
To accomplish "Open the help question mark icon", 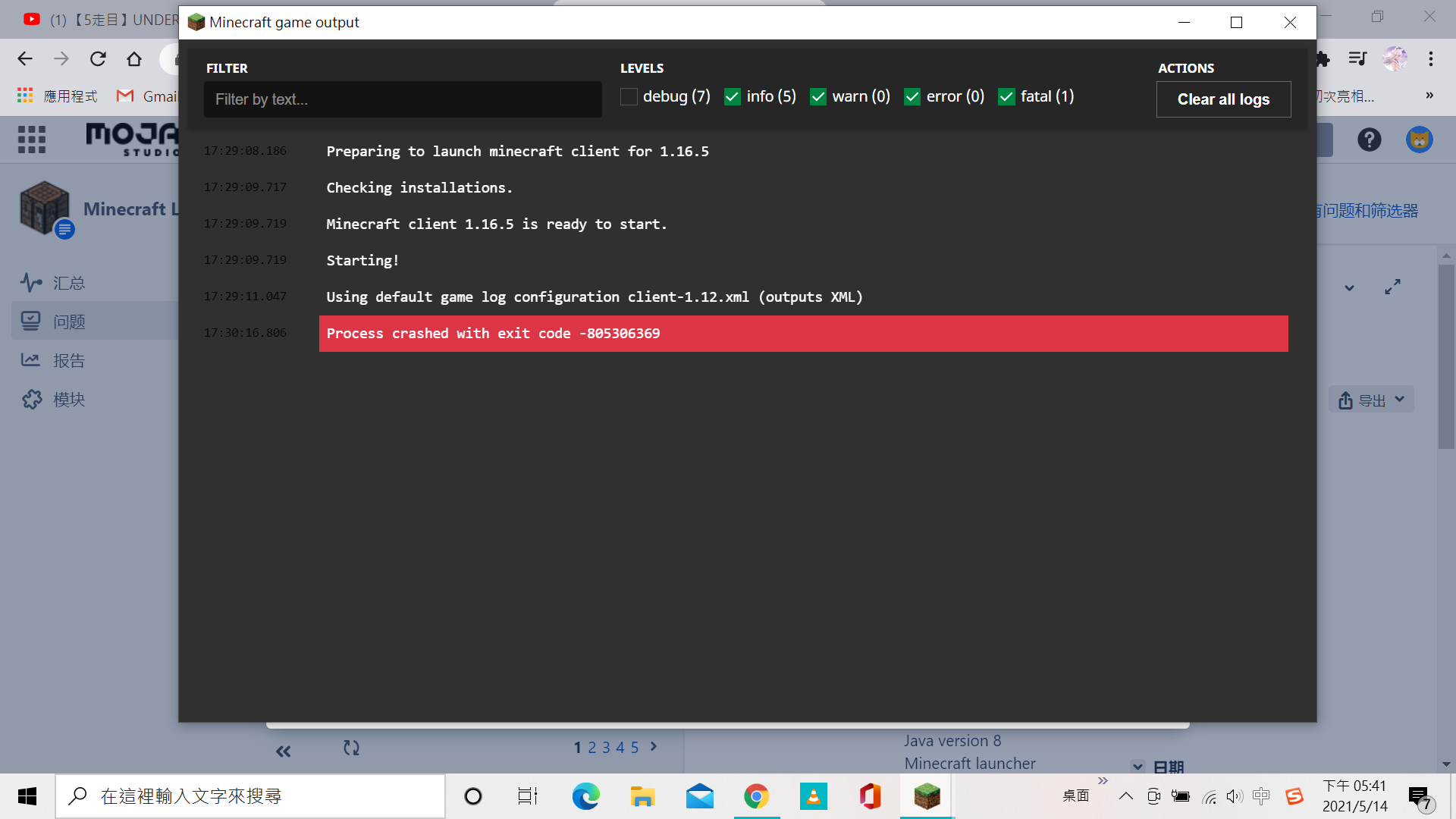I will 1369,140.
